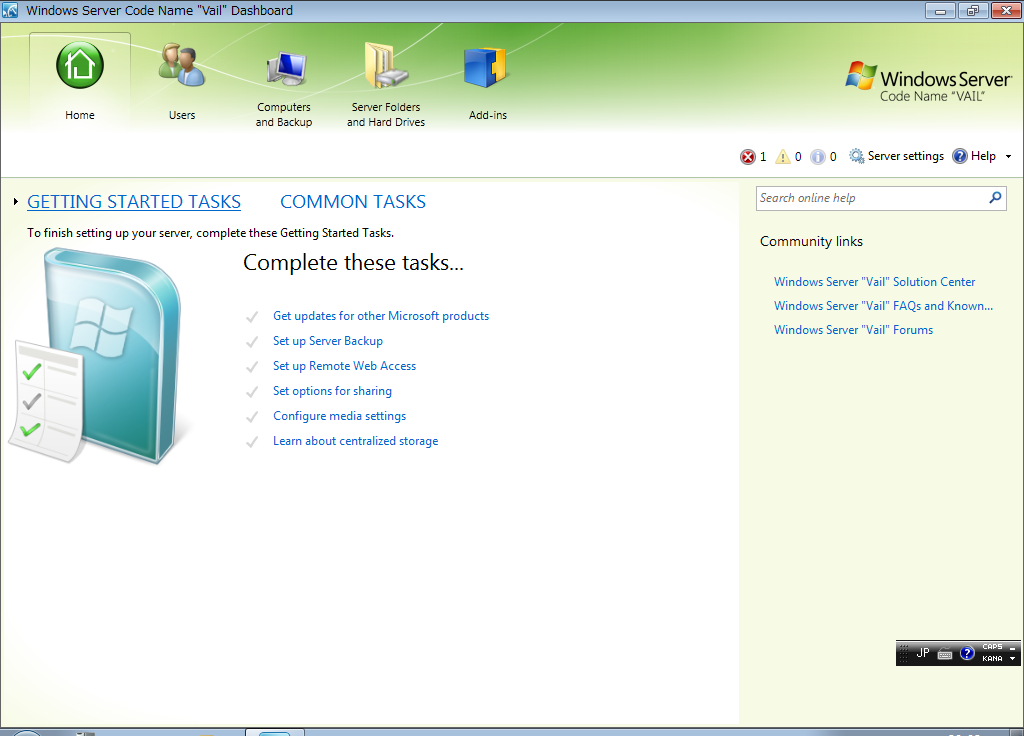Click language bar help icon
The height and width of the screenshot is (736, 1024).
(x=967, y=652)
